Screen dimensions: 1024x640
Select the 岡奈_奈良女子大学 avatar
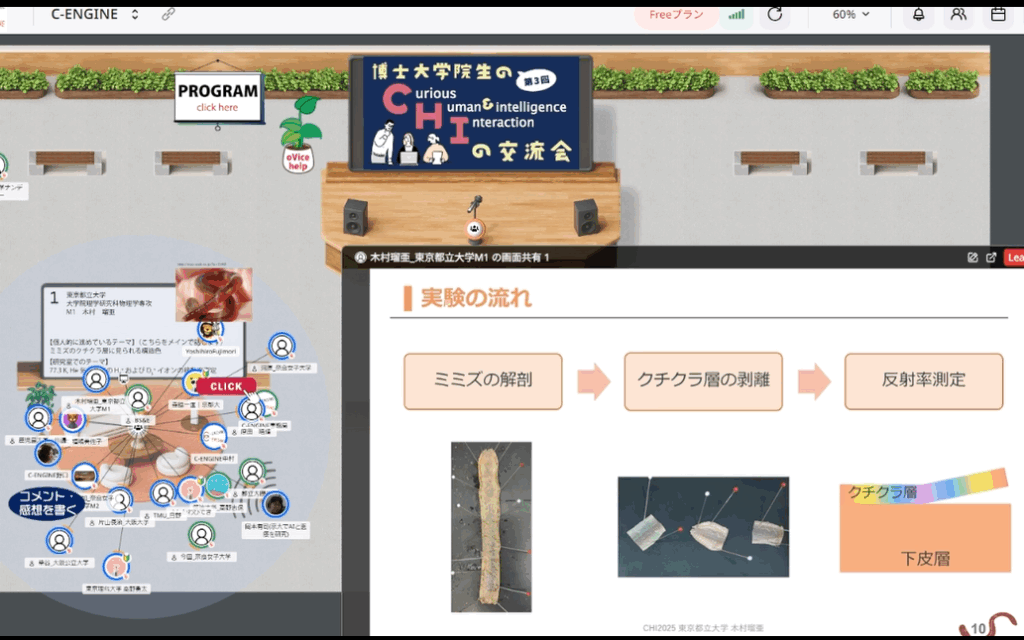281,346
